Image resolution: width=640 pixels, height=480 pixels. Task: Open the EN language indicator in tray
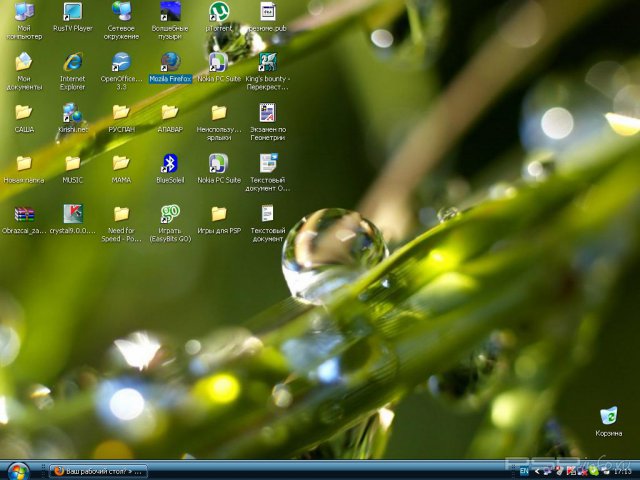click(x=524, y=471)
